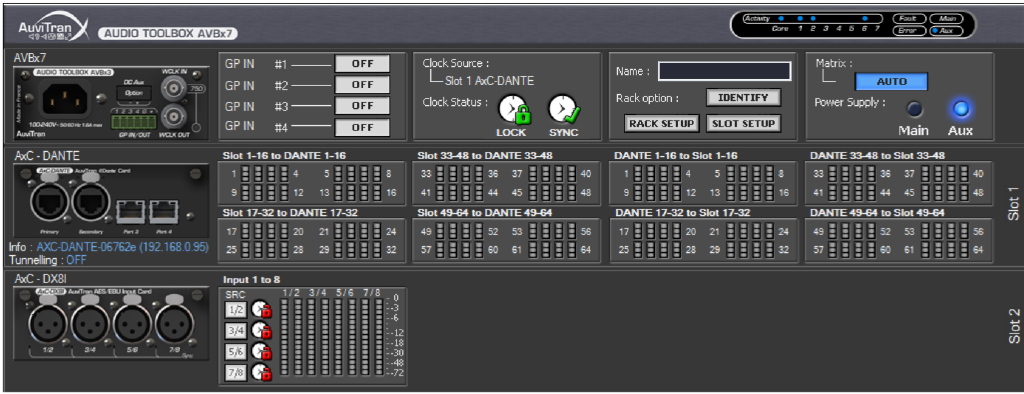Click Slot 49-64 to DANTE 49-64 meter panel
This screenshot has width=1024, height=394.
pyautogui.click(x=507, y=241)
